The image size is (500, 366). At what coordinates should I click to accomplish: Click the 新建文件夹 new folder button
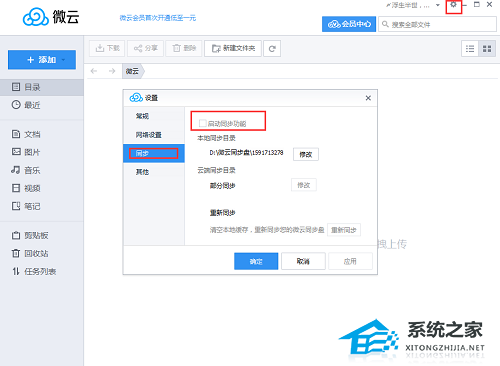coord(233,49)
